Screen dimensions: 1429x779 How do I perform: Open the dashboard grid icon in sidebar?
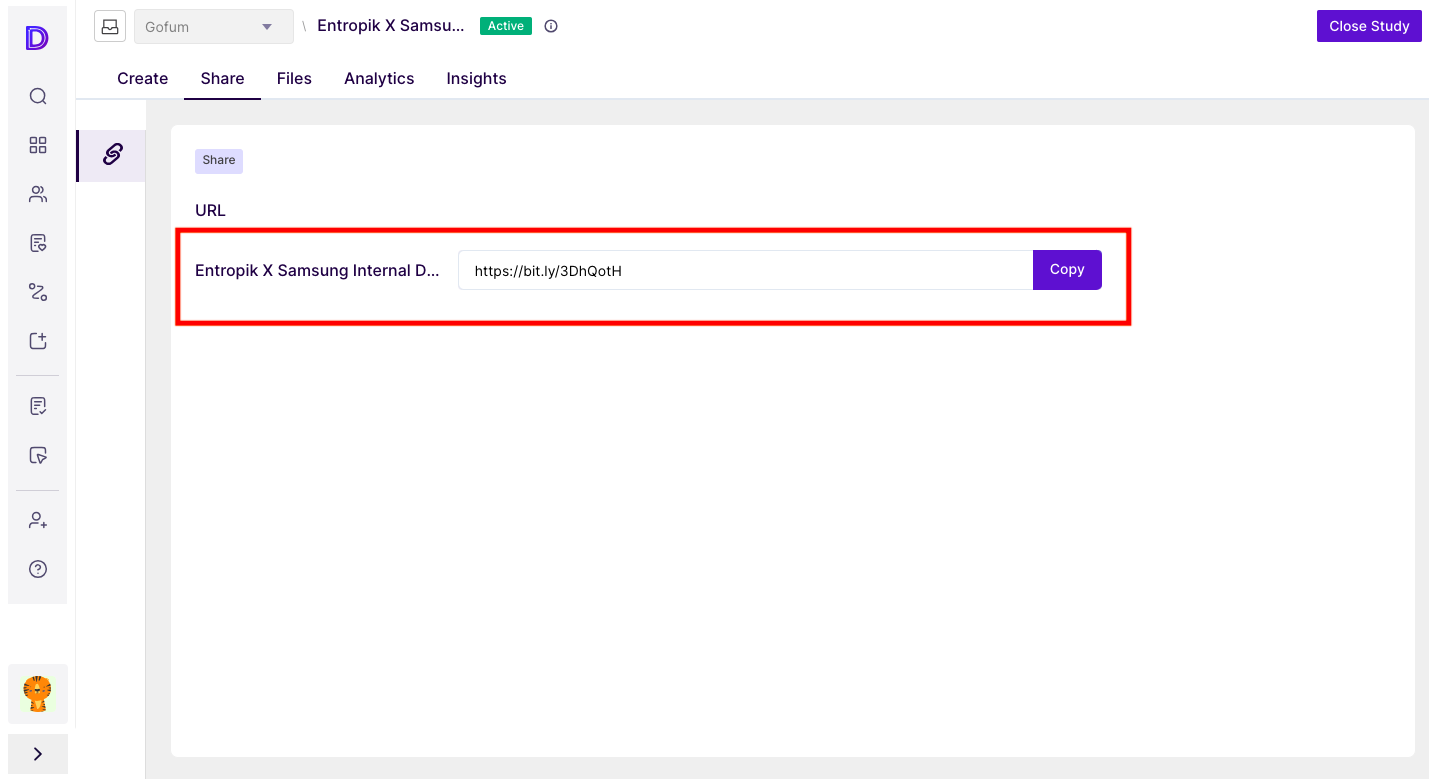(38, 145)
